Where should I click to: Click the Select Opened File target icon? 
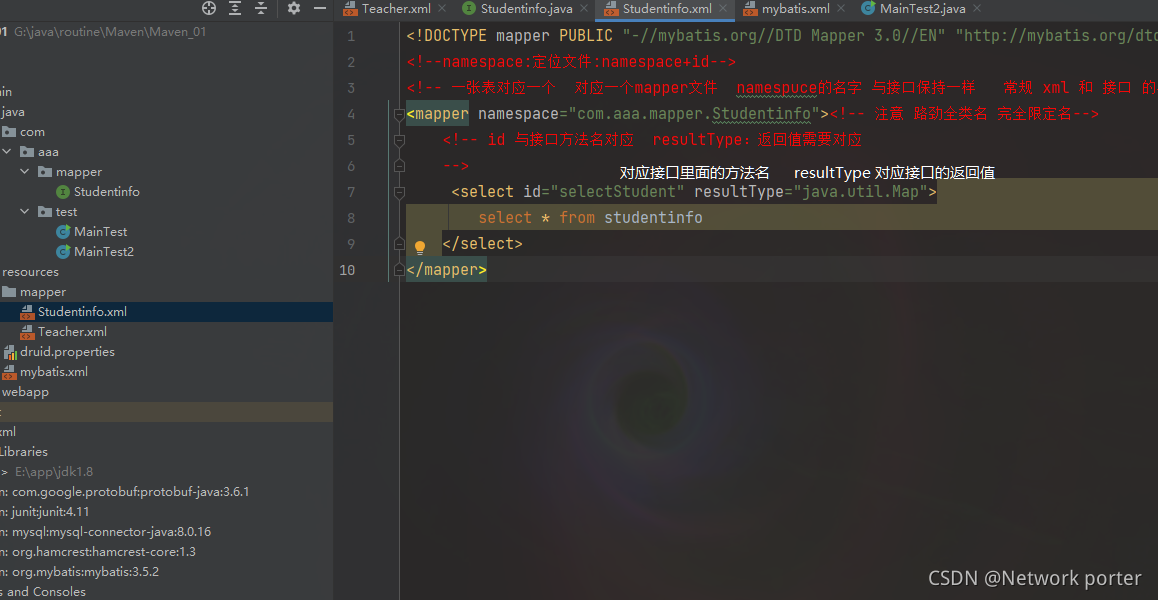click(x=209, y=8)
